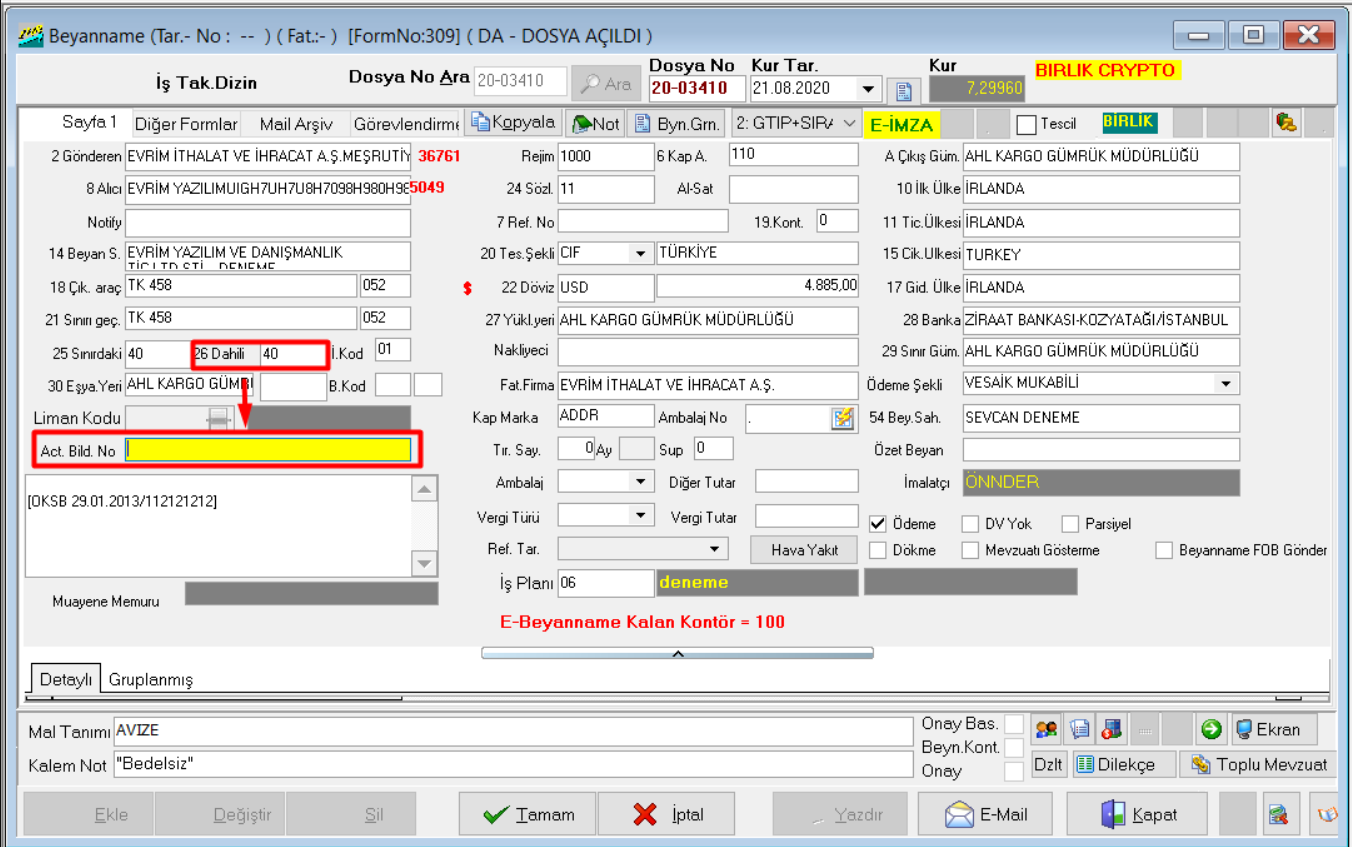Click the application icon in title bar

31,35
